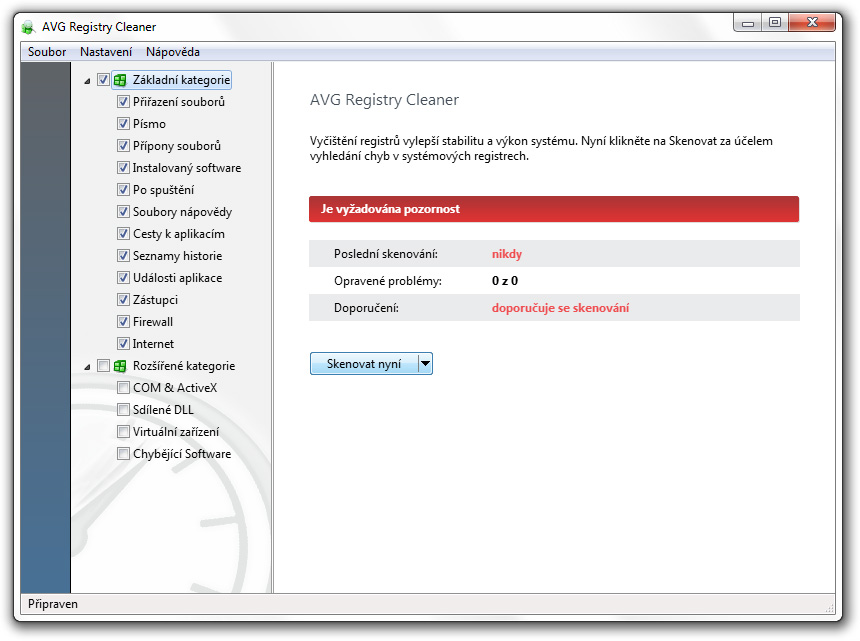Untick the Cesty k aplikacím checkbox
Viewport: 860px width, 641px height.
click(123, 234)
